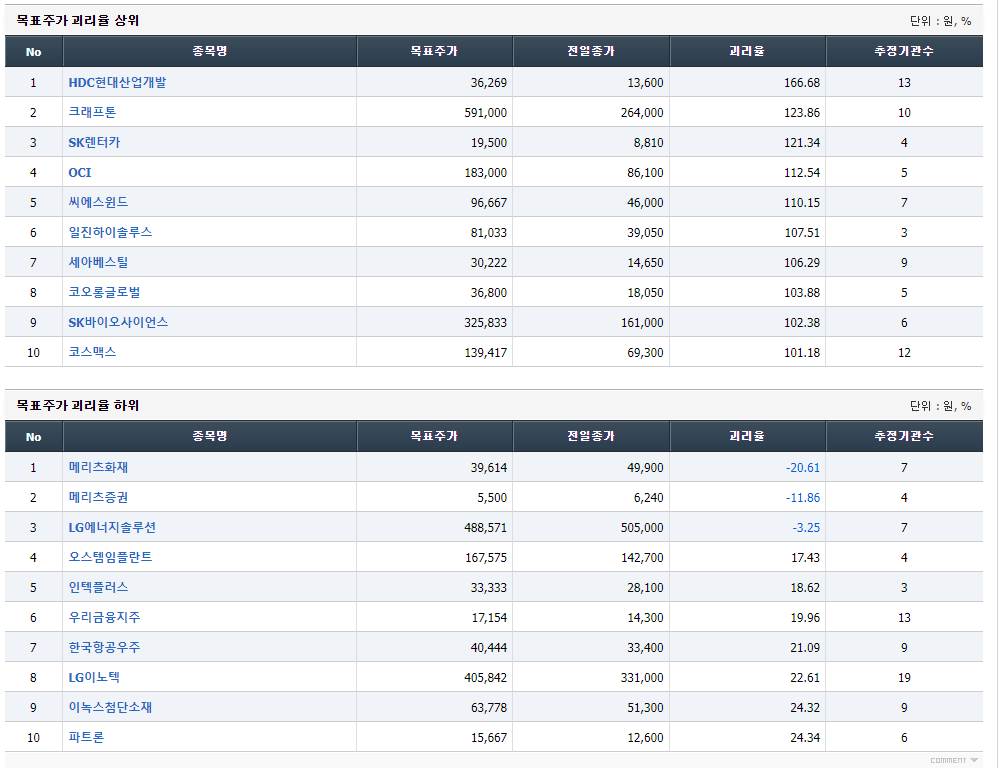The width and height of the screenshot is (1005, 768).
Task: Open the SK바이오사이언스 stock link
Action: pyautogui.click(x=118, y=322)
